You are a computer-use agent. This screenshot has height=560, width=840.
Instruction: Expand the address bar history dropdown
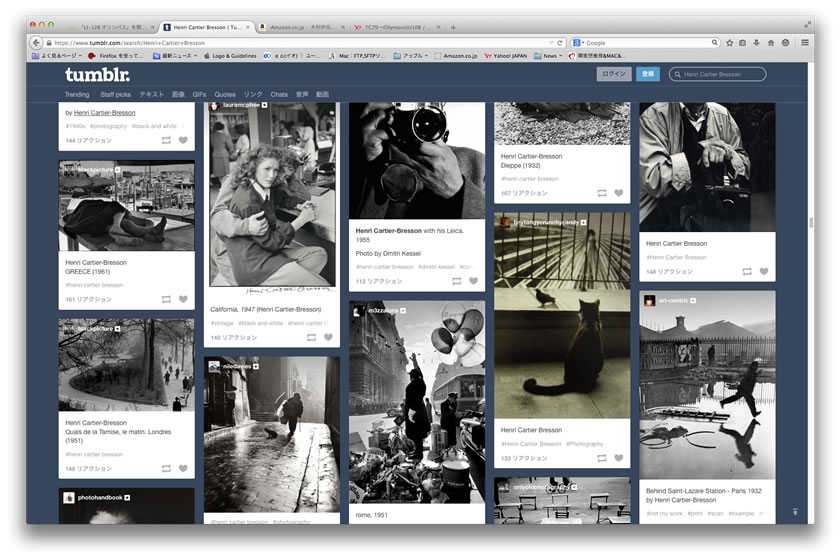pos(551,43)
